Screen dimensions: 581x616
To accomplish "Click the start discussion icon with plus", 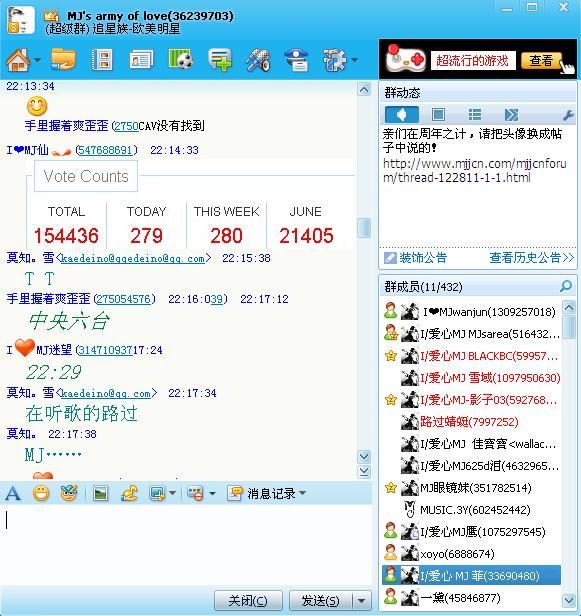I will pyautogui.click(x=220, y=60).
